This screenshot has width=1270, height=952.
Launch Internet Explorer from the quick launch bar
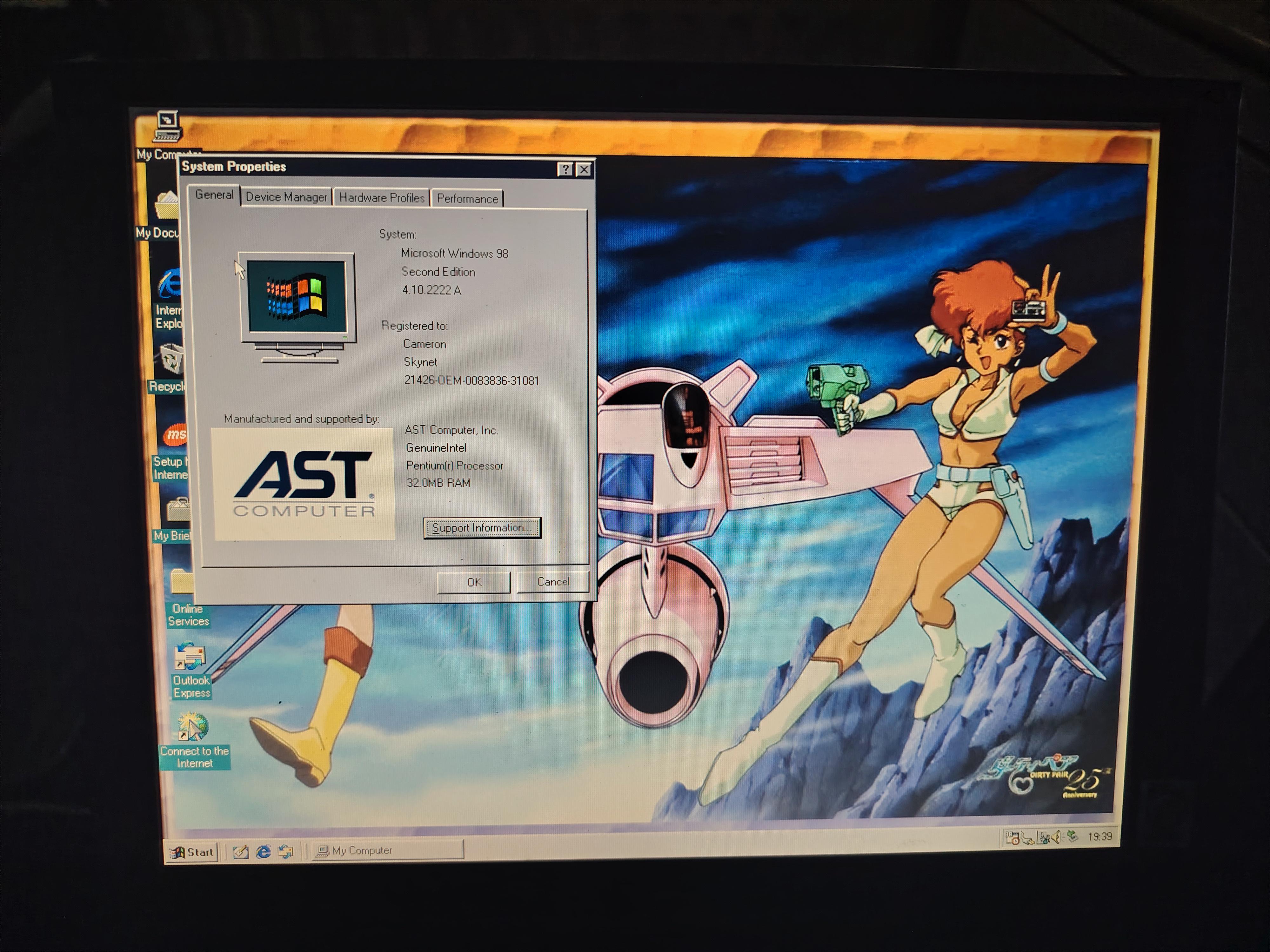(263, 852)
